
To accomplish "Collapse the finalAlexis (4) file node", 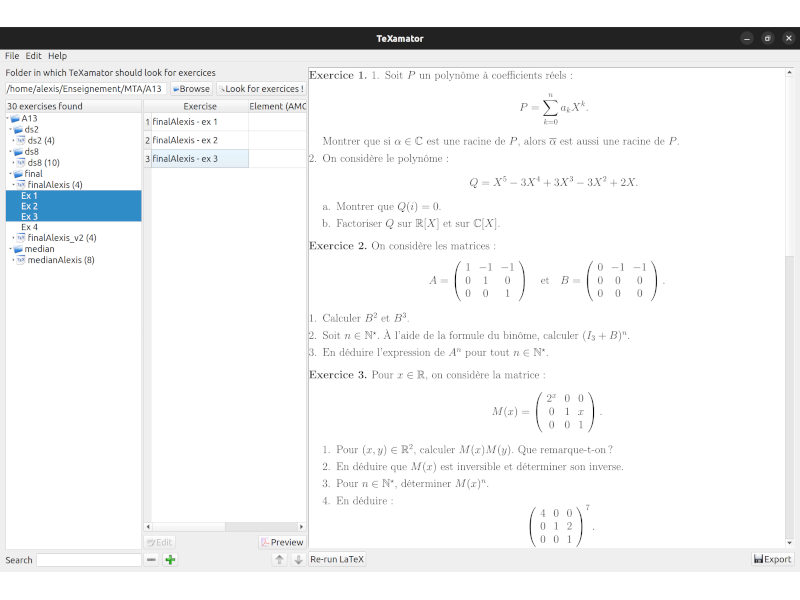I will point(14,185).
